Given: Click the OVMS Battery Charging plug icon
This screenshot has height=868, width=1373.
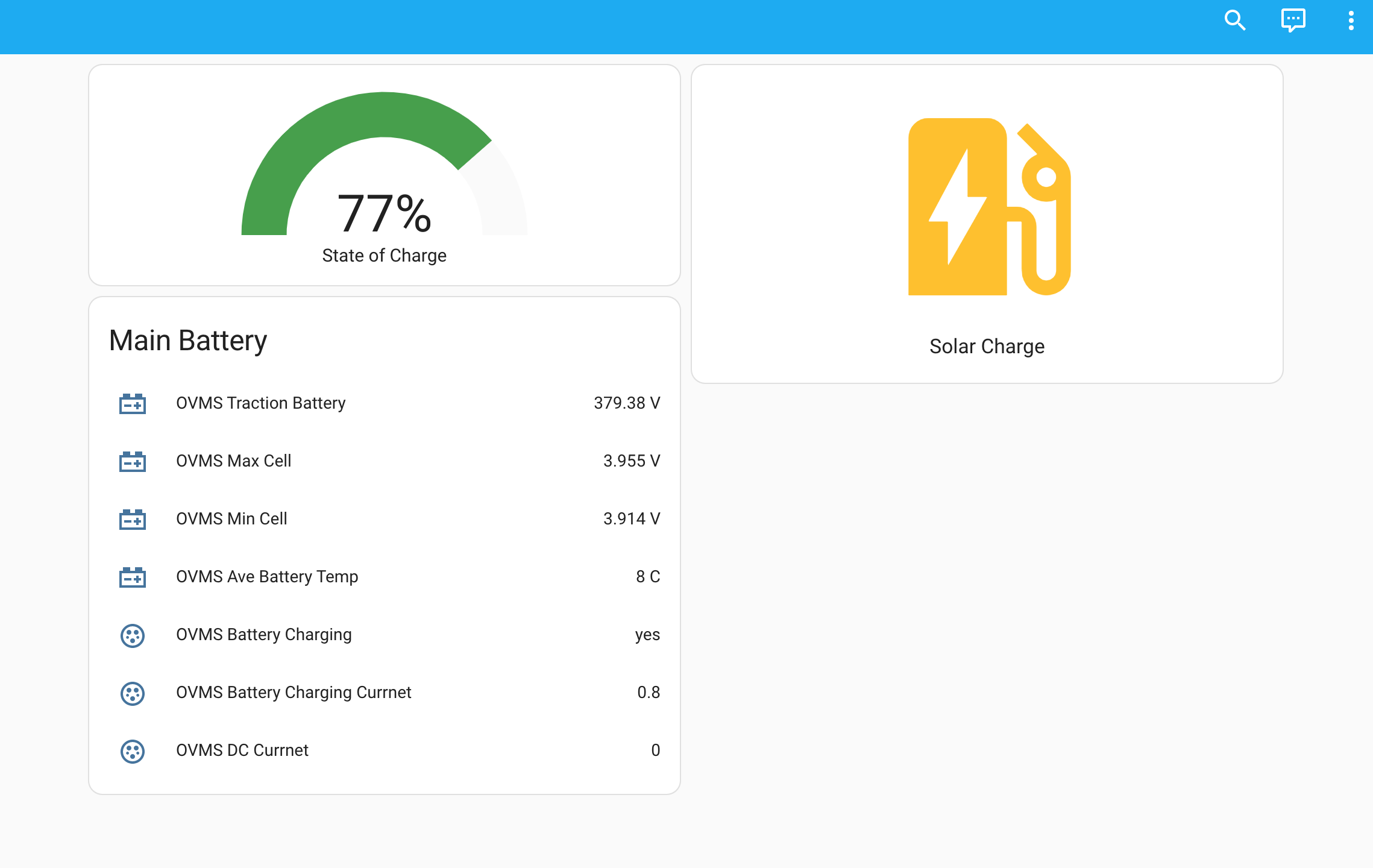Looking at the screenshot, I should click(x=133, y=635).
